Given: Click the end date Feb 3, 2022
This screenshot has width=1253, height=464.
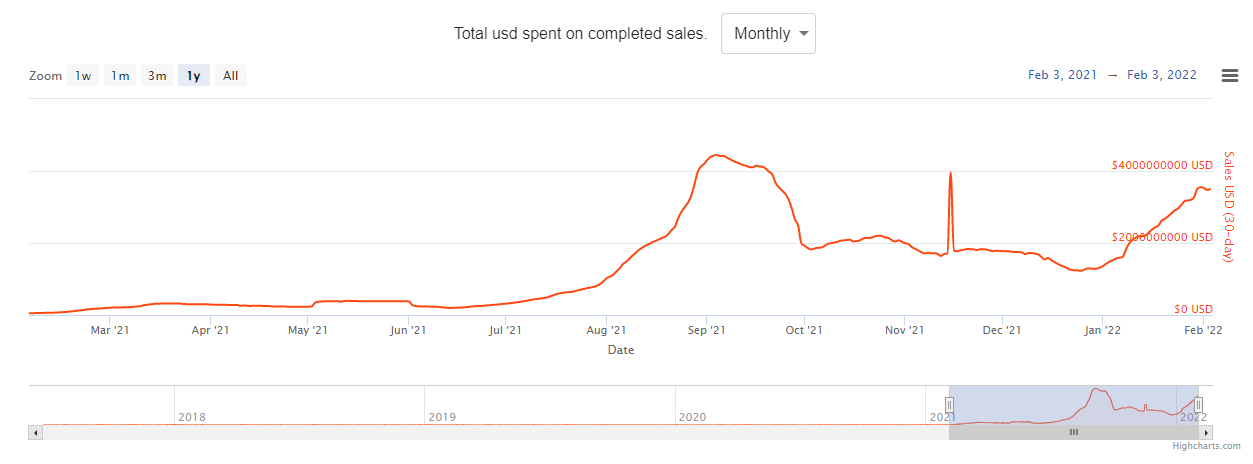Looking at the screenshot, I should [1162, 76].
